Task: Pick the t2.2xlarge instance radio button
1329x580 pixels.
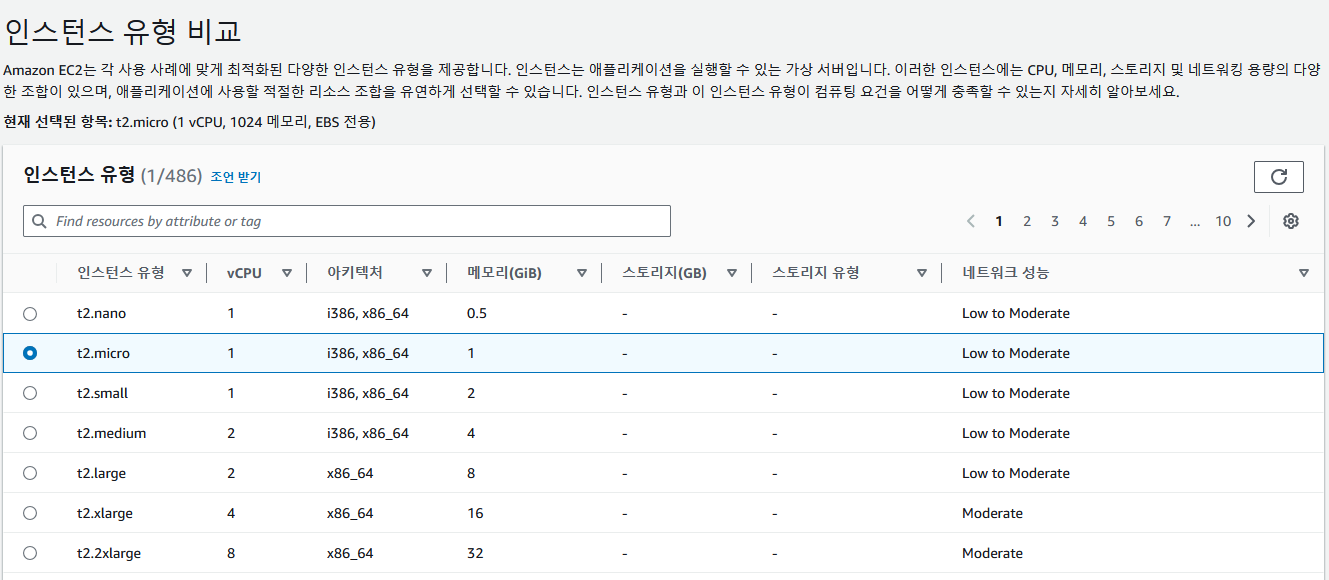Action: click(30, 553)
